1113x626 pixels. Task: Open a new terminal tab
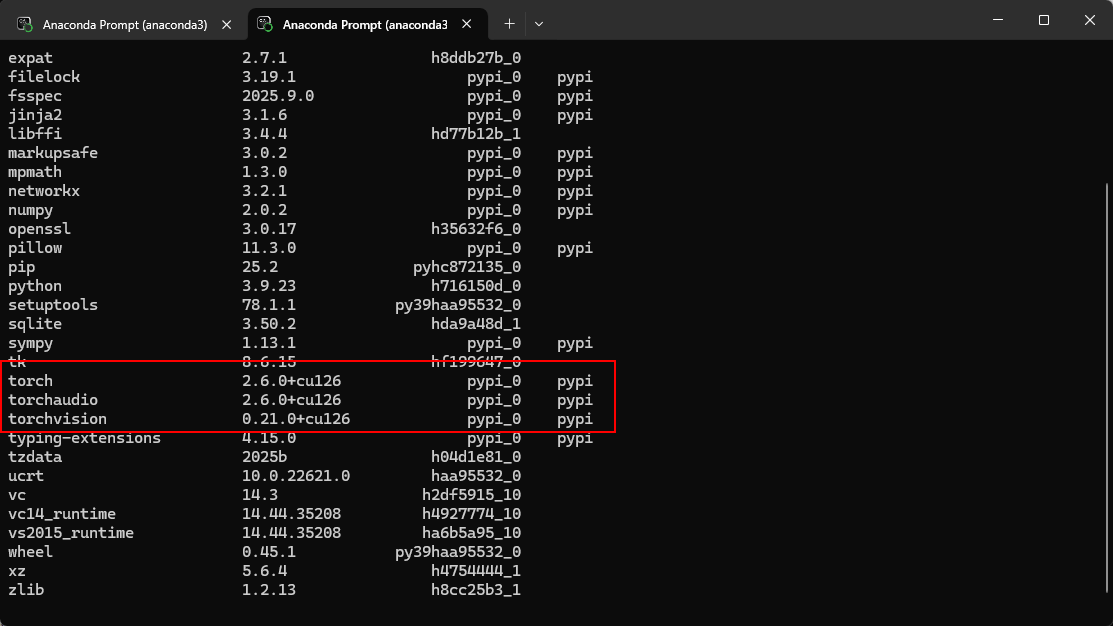(x=509, y=24)
